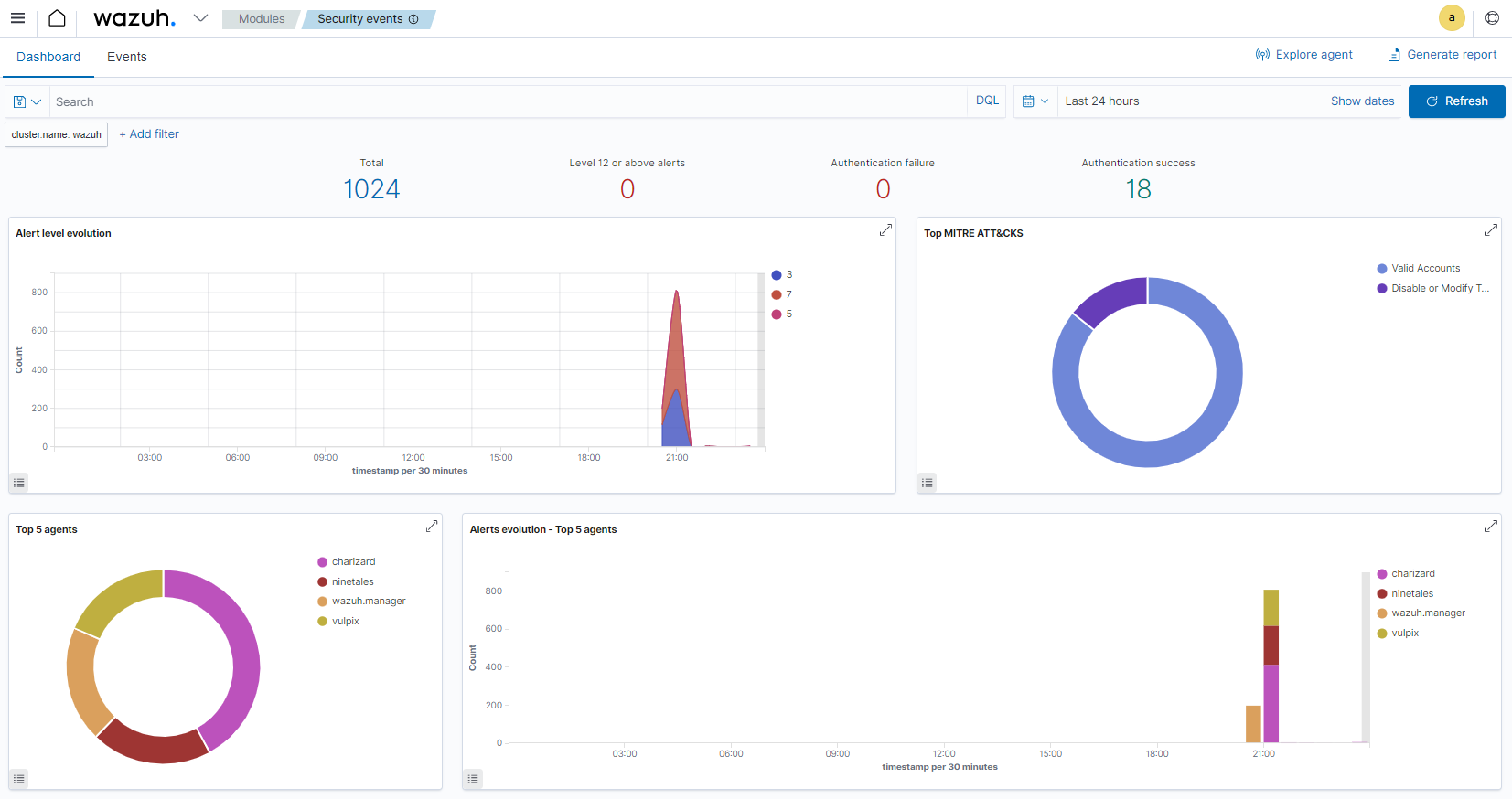Click vulpix in Top 5 agents legend
Screen dimensions: 1512x799
(338, 622)
